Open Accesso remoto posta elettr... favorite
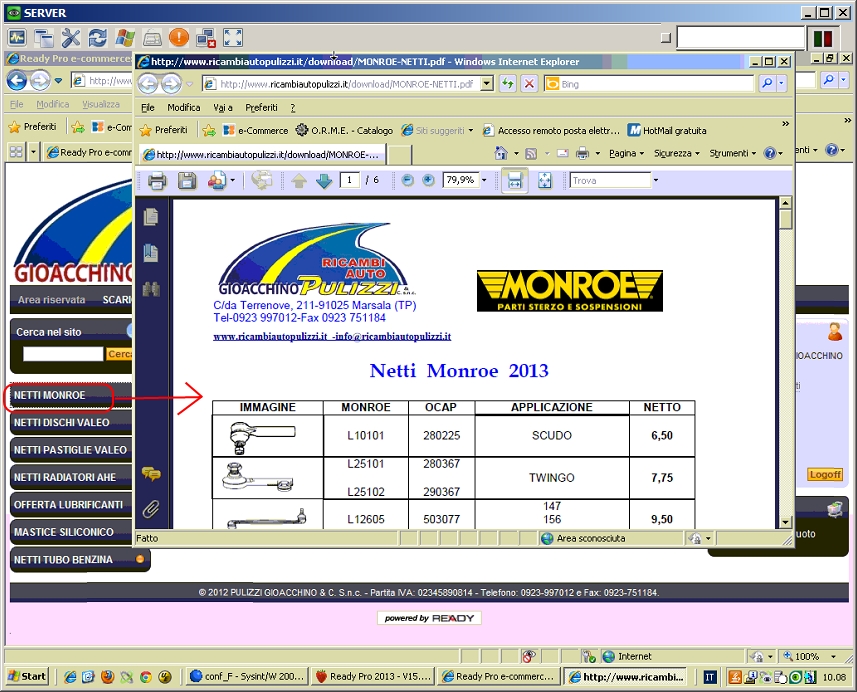The height and width of the screenshot is (692, 857). [x=551, y=131]
